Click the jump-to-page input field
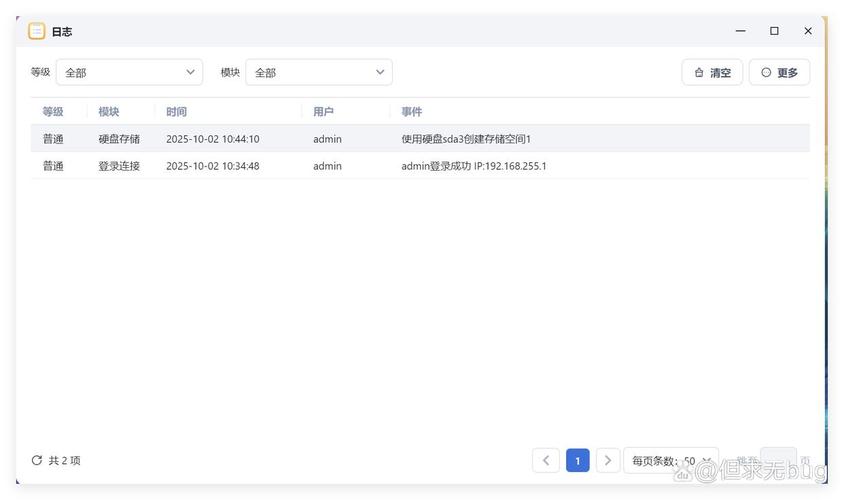Image resolution: width=844 pixels, height=500 pixels. 778,461
